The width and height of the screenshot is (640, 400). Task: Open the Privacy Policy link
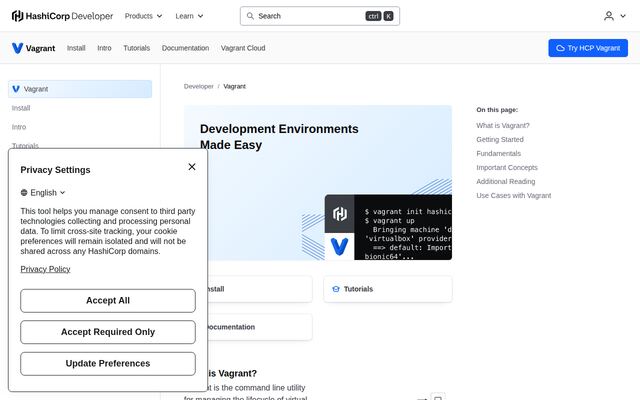point(45,269)
